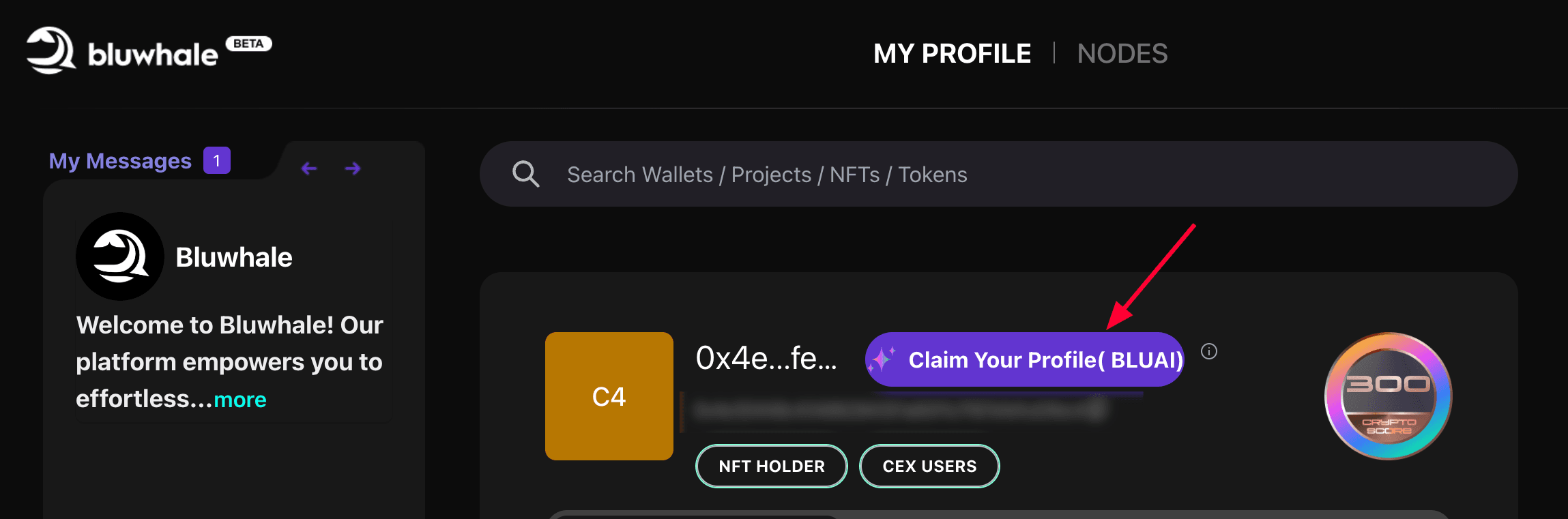The width and height of the screenshot is (1568, 519).
Task: Open the search magnifier icon
Action: coord(525,174)
